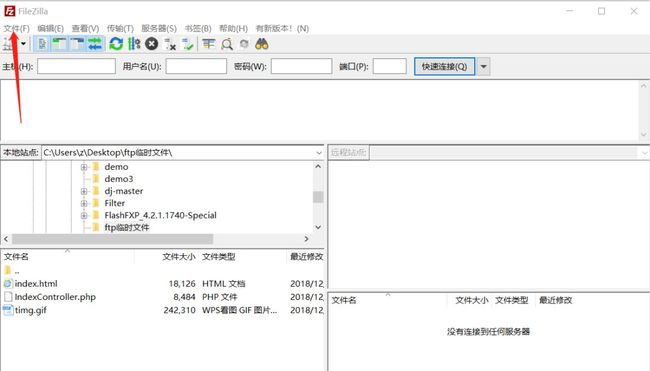Open the 本地站点 path dropdown
Image resolution: width=650 pixels, height=371 pixels.
[319, 153]
